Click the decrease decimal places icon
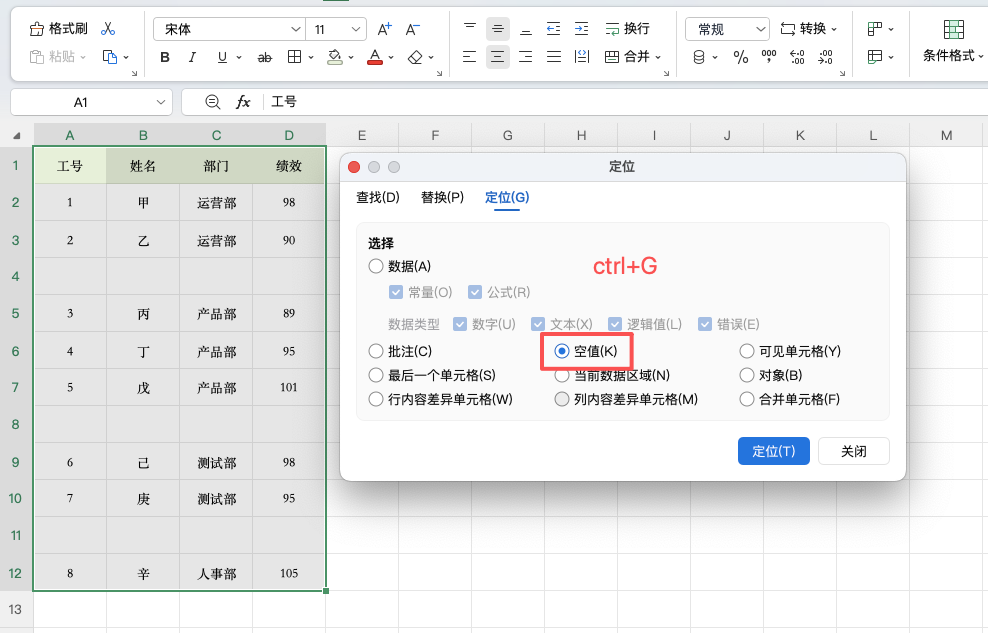Image resolution: width=988 pixels, height=633 pixels. coord(825,57)
